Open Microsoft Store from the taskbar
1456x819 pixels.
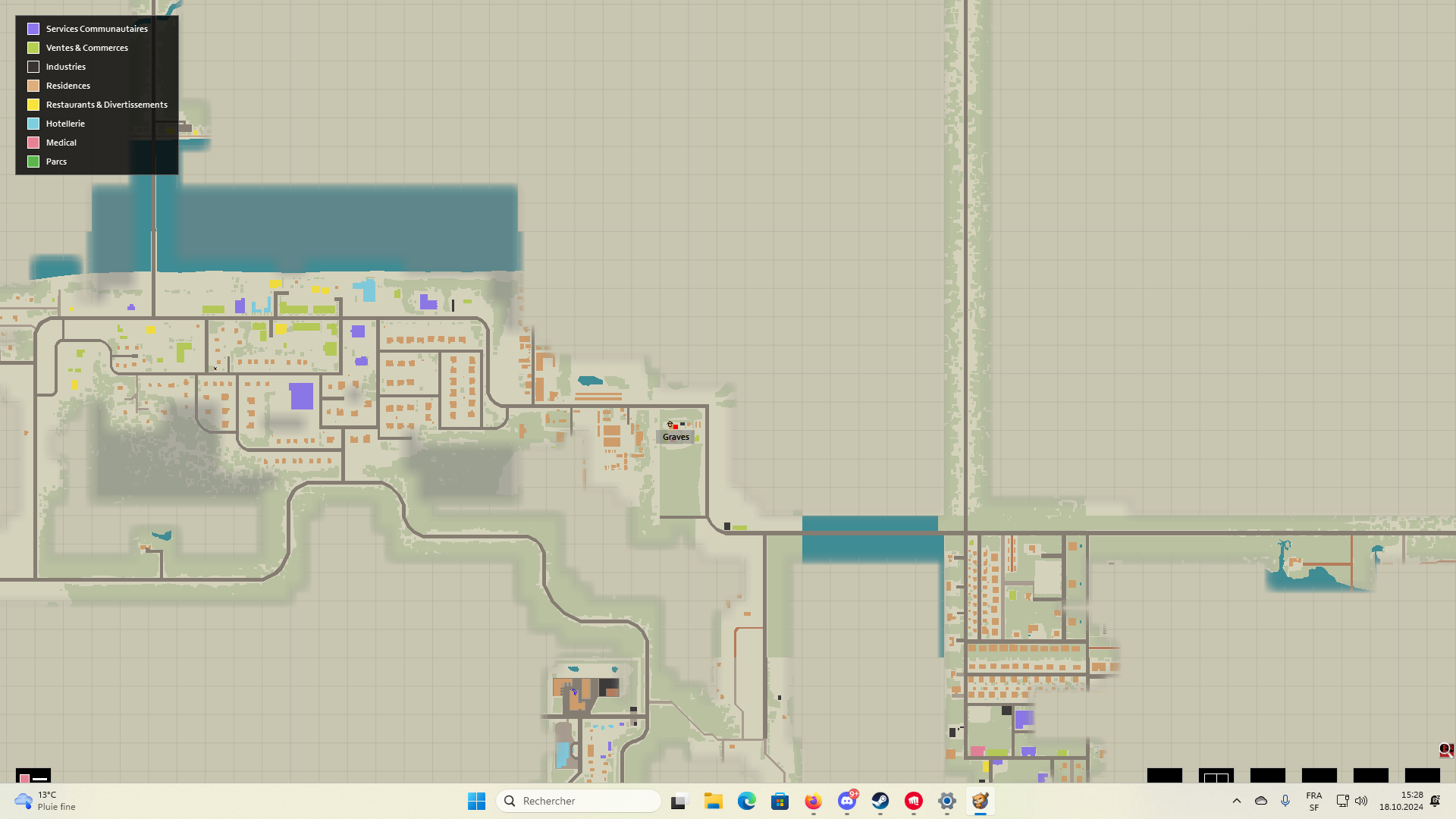point(780,801)
